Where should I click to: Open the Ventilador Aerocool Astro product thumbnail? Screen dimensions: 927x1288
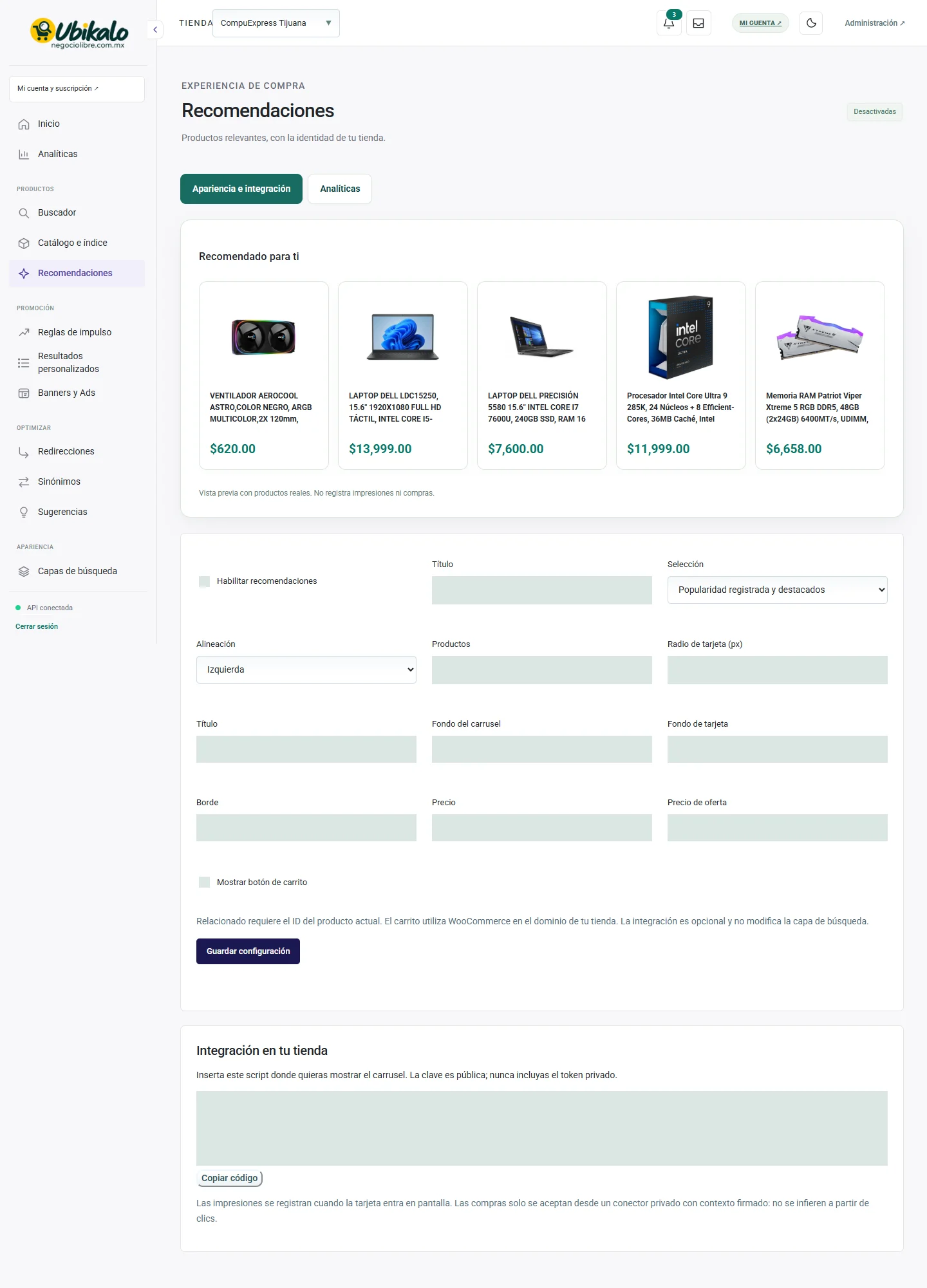(x=264, y=337)
